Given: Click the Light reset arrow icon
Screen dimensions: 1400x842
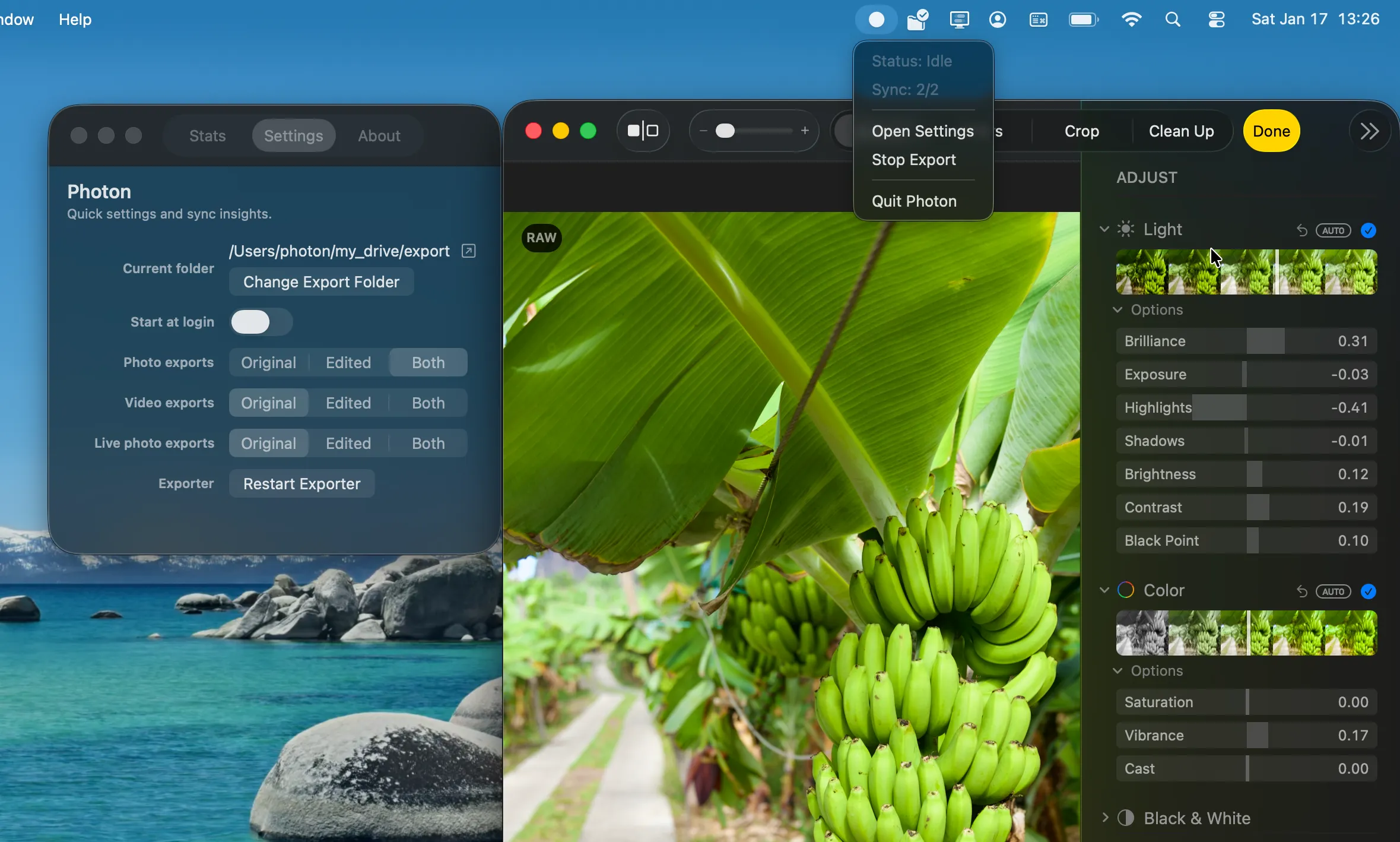Looking at the screenshot, I should (1301, 230).
